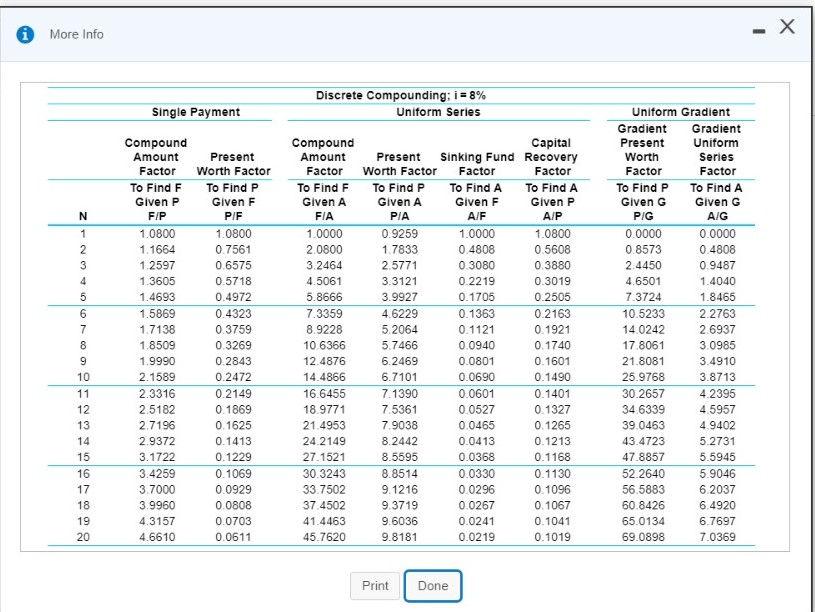
Task: Click the N value 14 row label
Action: point(83,441)
